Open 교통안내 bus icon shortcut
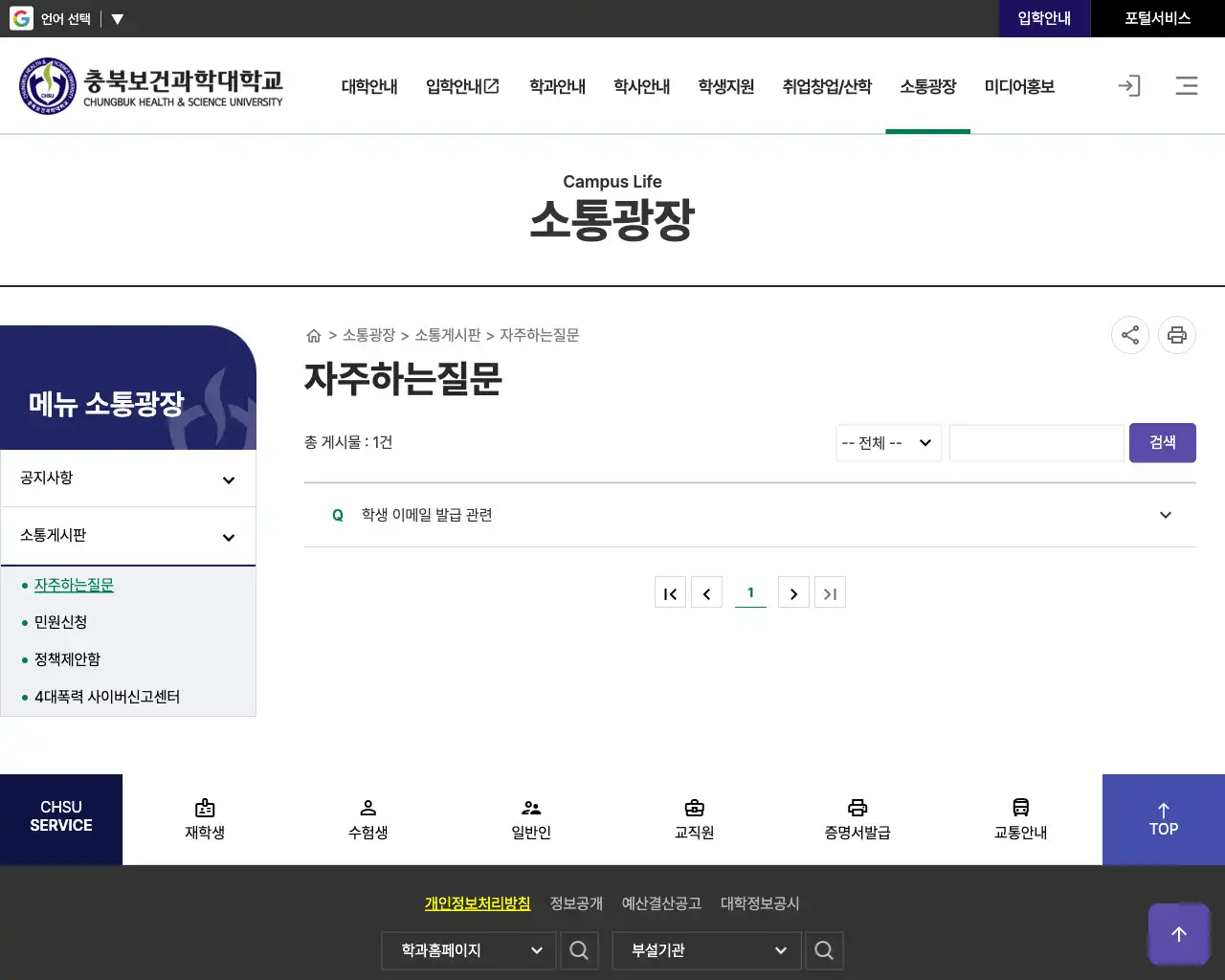The image size is (1225, 980). coord(1020,819)
